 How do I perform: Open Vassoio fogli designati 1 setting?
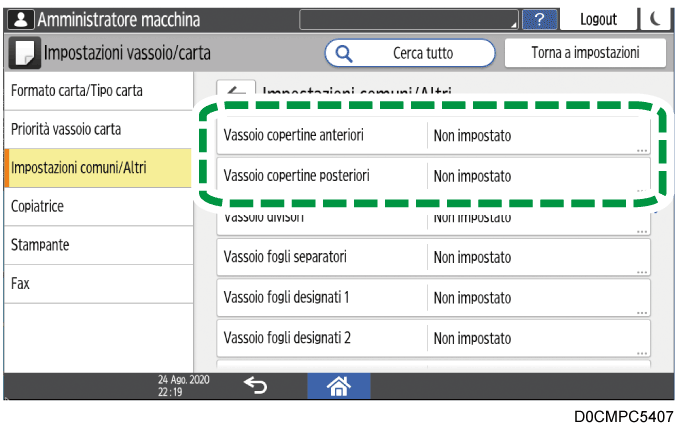pos(433,297)
